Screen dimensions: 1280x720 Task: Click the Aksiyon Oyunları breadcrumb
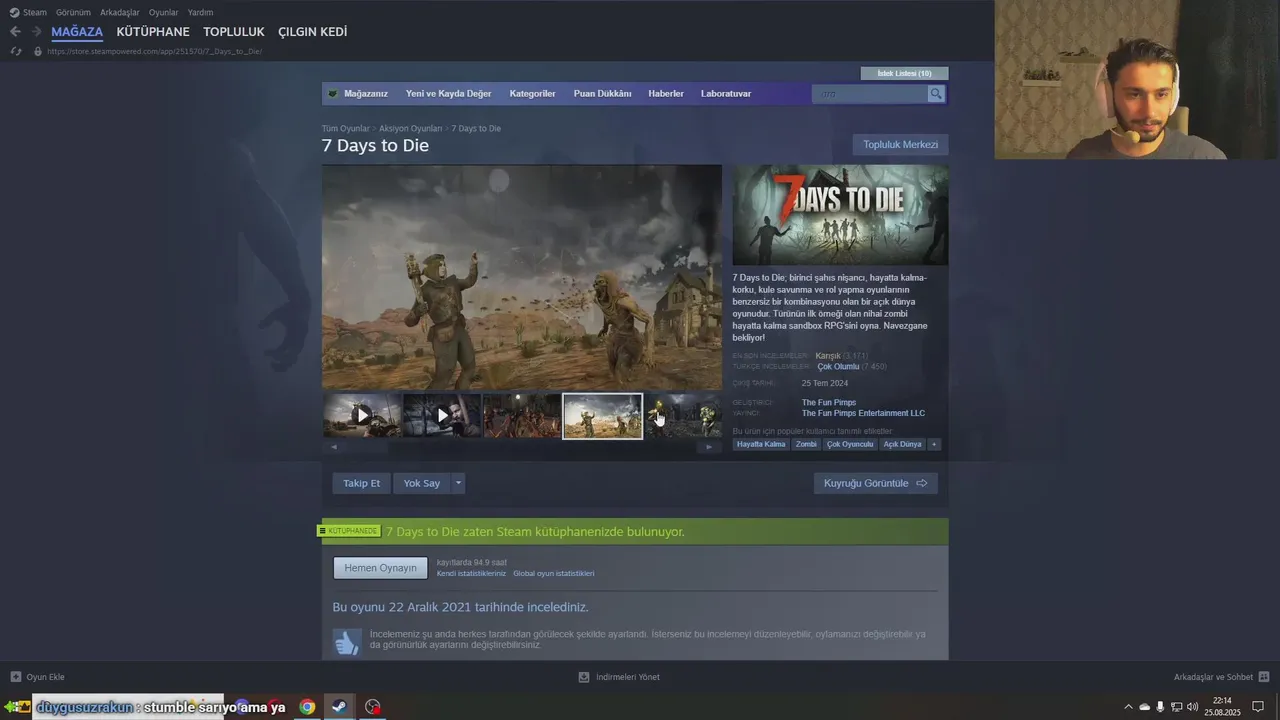[x=410, y=129]
